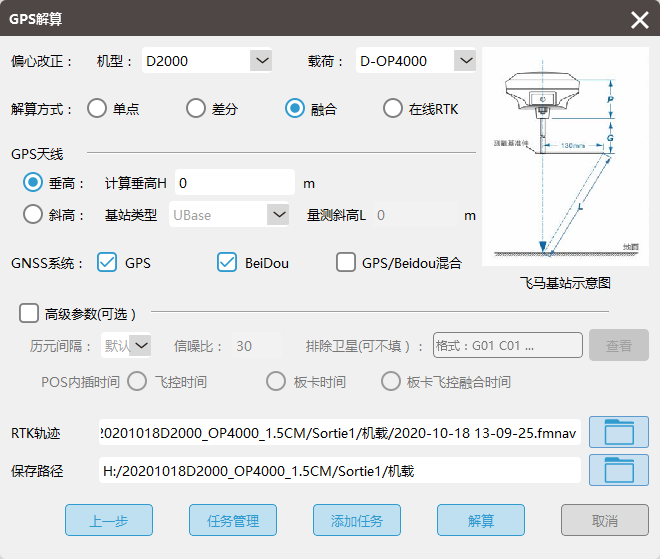Open the 机型 dropdown showing D2000
The image size is (660, 559).
pos(207,61)
